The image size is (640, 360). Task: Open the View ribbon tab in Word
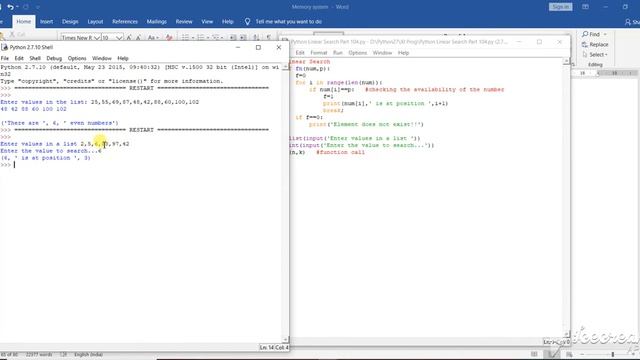click(x=207, y=22)
